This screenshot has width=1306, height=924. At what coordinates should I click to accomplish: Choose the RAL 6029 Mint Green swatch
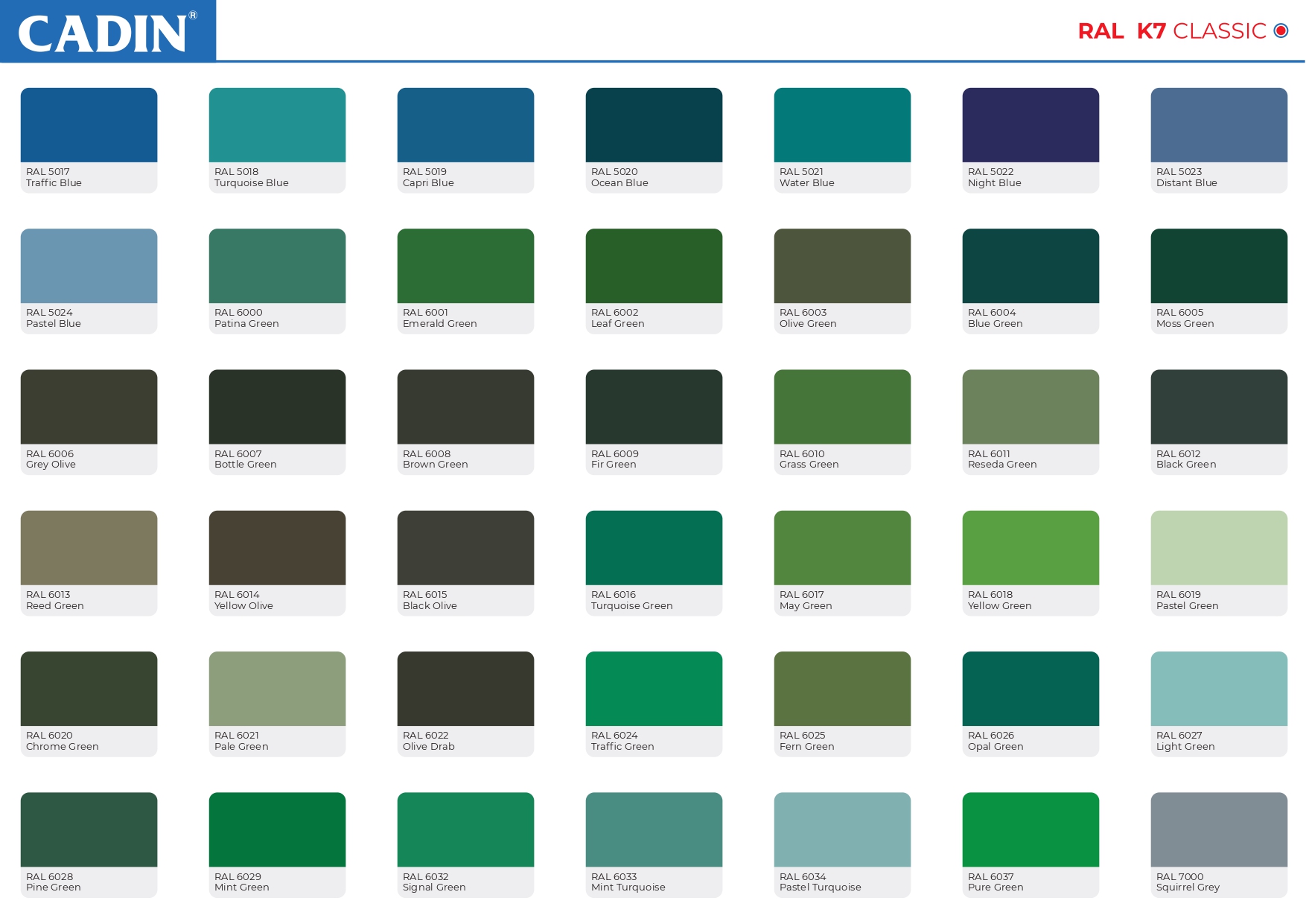(x=277, y=829)
